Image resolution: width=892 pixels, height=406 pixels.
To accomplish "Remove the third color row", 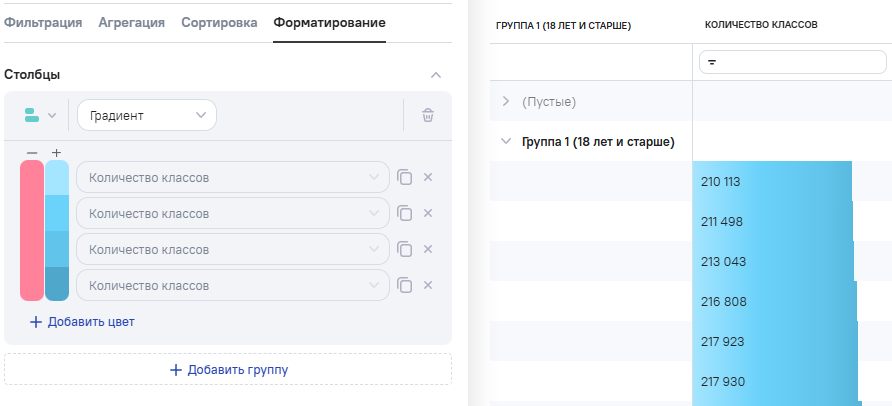I will [428, 249].
